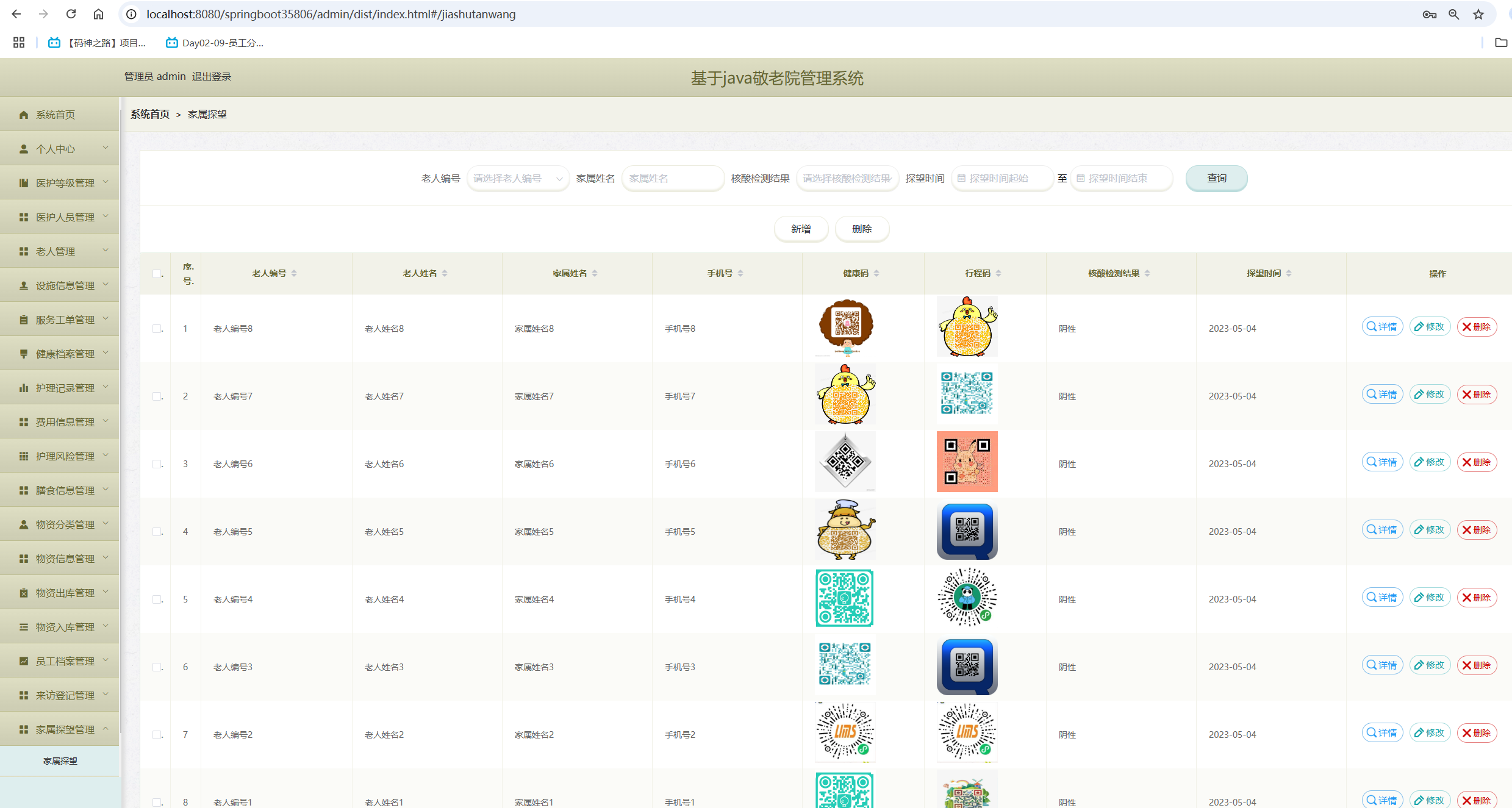
Task: Click the 新增 add button
Action: coord(801,229)
